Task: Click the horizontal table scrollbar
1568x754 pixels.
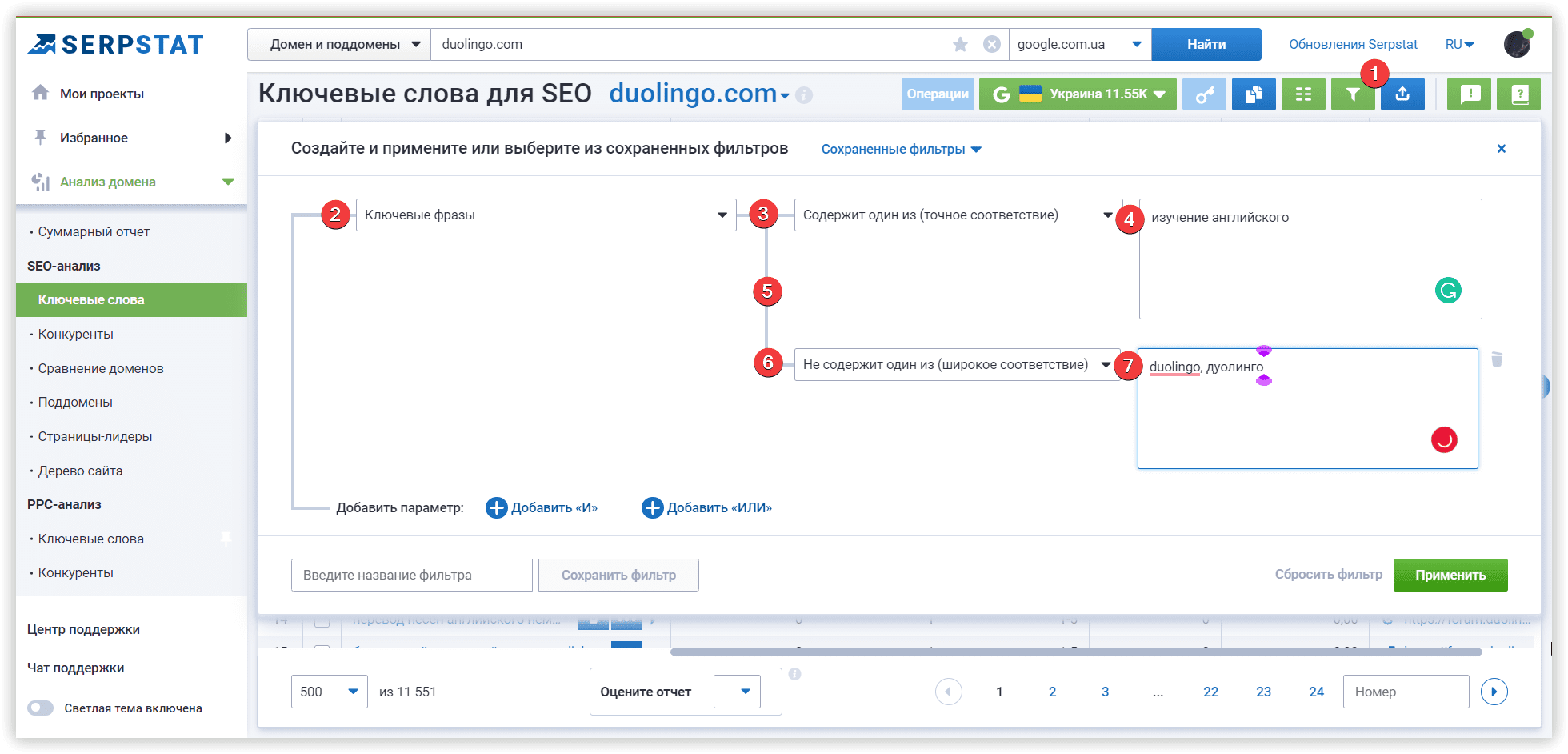Action: (x=1076, y=652)
